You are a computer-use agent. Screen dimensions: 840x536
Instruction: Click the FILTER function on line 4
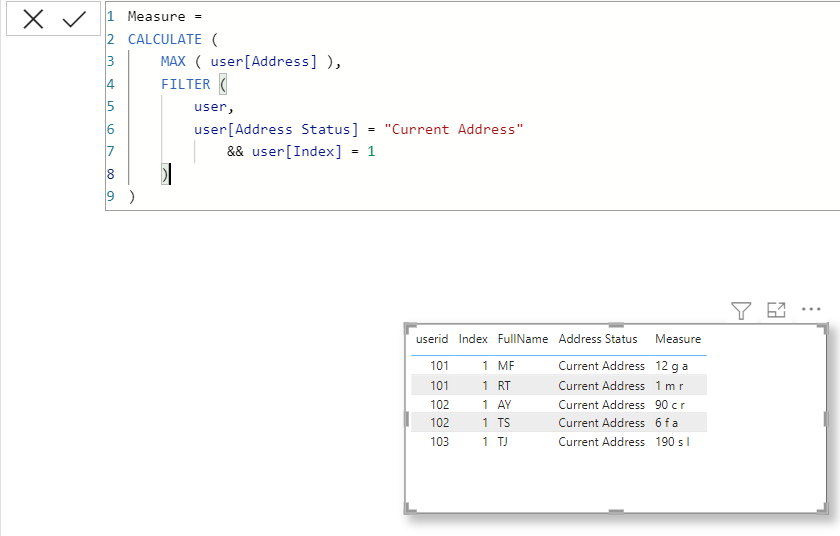[x=185, y=84]
